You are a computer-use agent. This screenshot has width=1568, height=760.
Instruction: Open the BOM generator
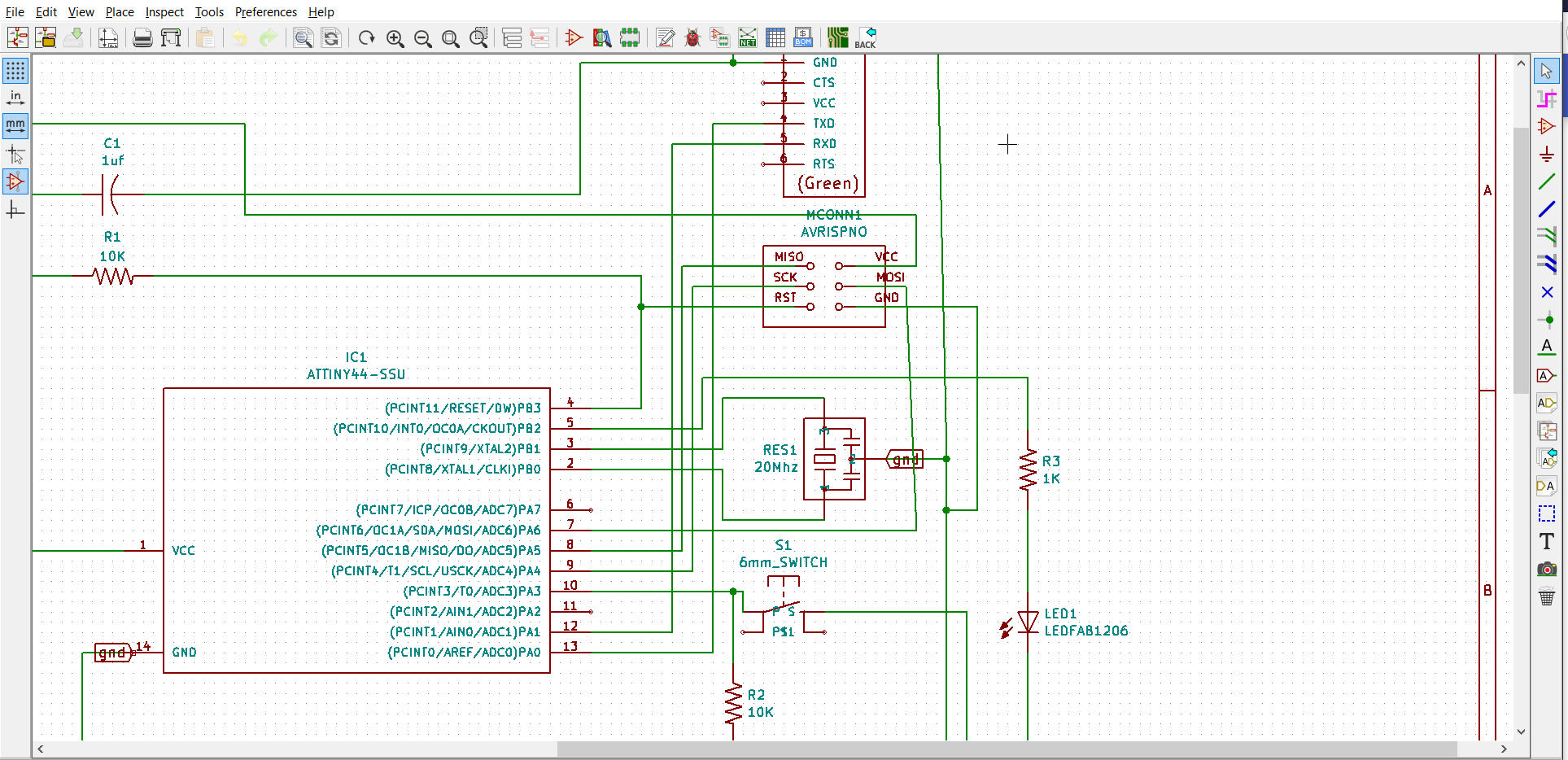(803, 37)
